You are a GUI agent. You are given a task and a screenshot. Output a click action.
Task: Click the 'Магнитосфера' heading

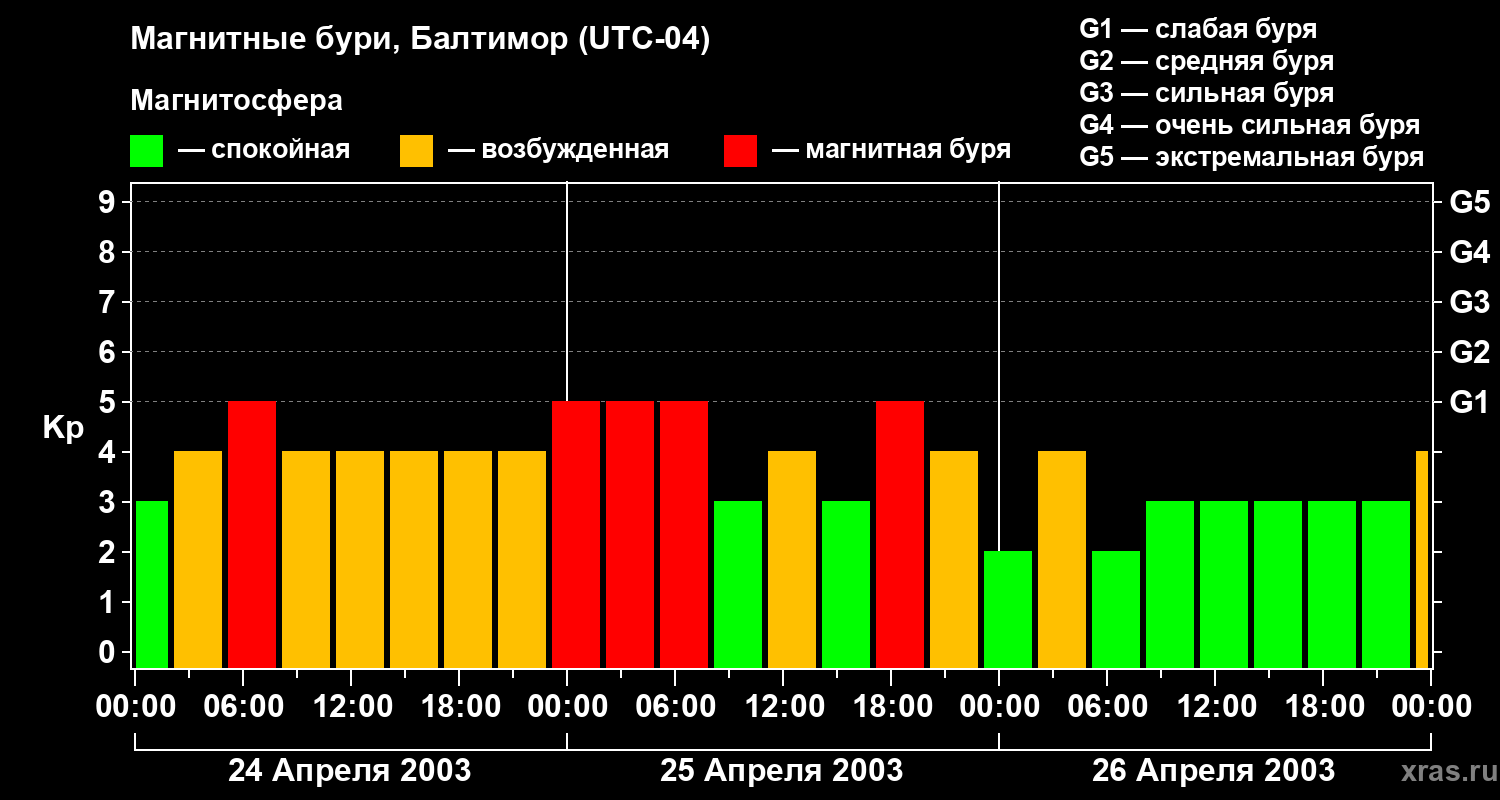(x=236, y=101)
